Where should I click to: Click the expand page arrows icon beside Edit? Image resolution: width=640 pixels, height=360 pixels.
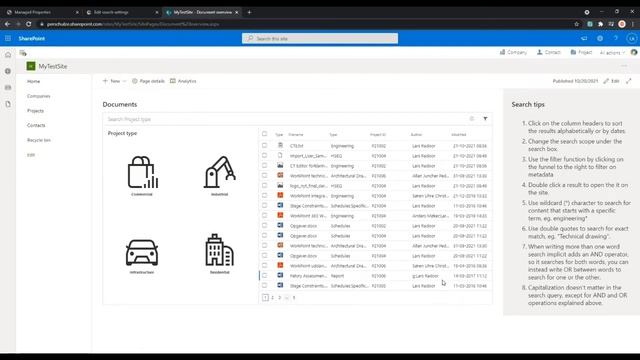[x=629, y=81]
